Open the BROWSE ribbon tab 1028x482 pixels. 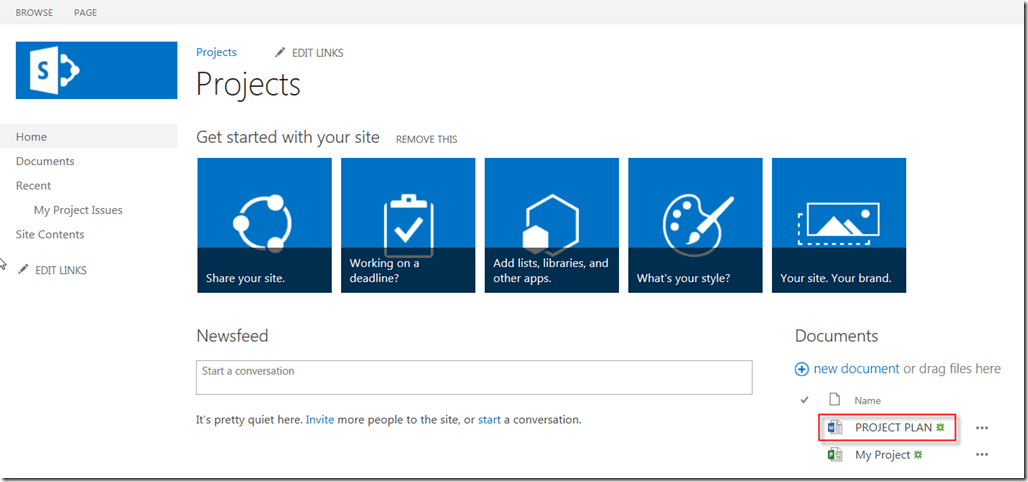[x=34, y=13]
